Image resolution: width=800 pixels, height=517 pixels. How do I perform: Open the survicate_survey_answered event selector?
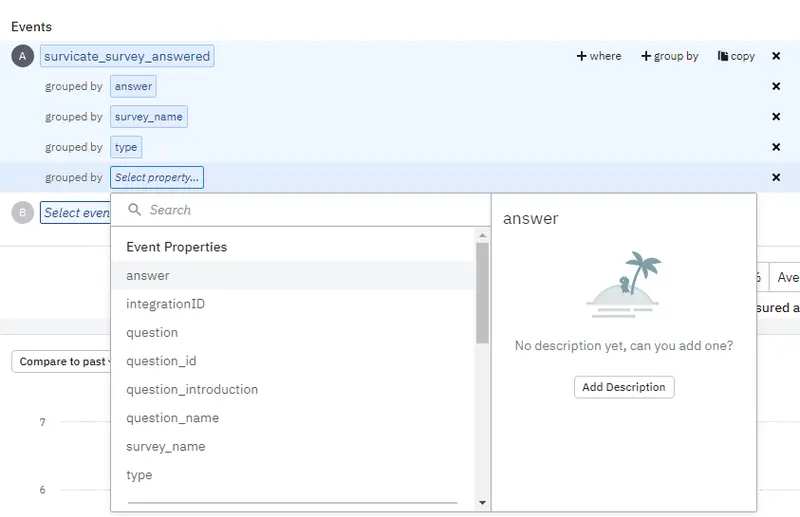[127, 56]
